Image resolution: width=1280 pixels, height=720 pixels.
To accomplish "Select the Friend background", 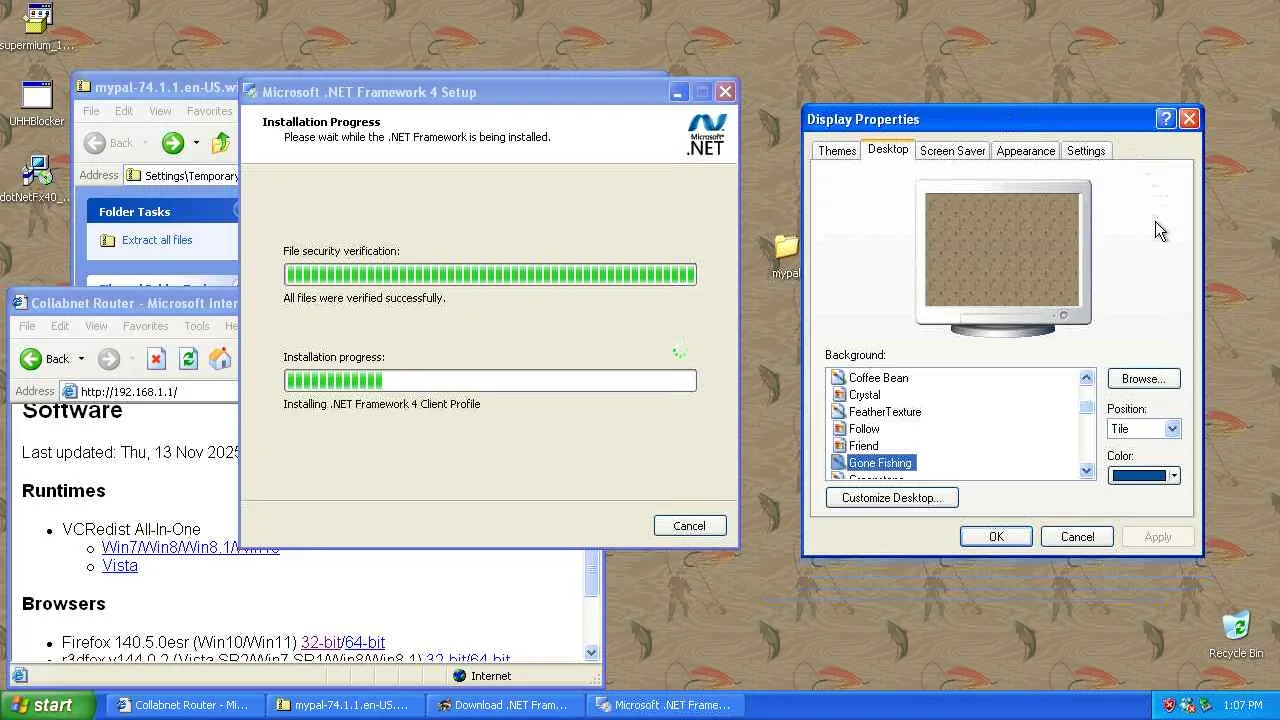I will 863,446.
